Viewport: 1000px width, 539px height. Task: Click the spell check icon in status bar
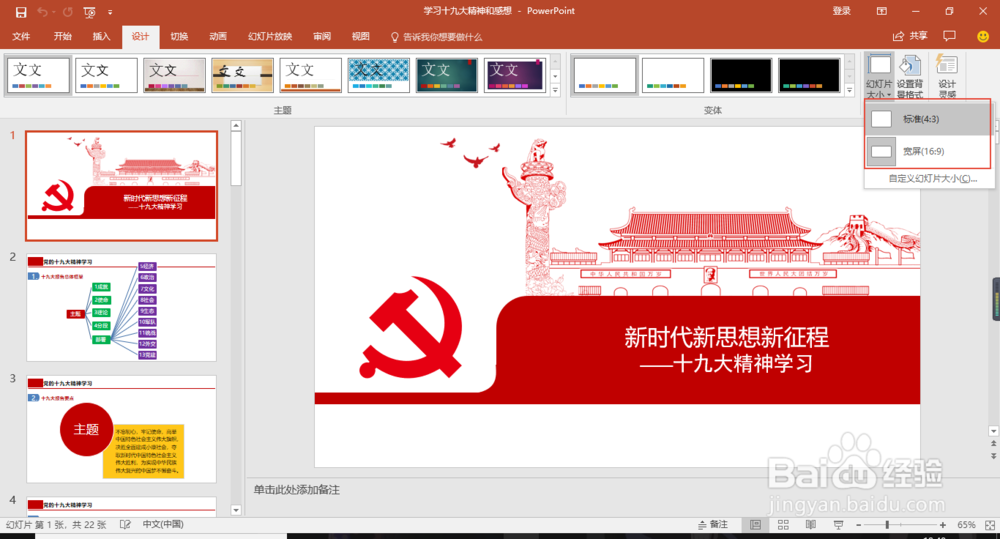pyautogui.click(x=125, y=524)
